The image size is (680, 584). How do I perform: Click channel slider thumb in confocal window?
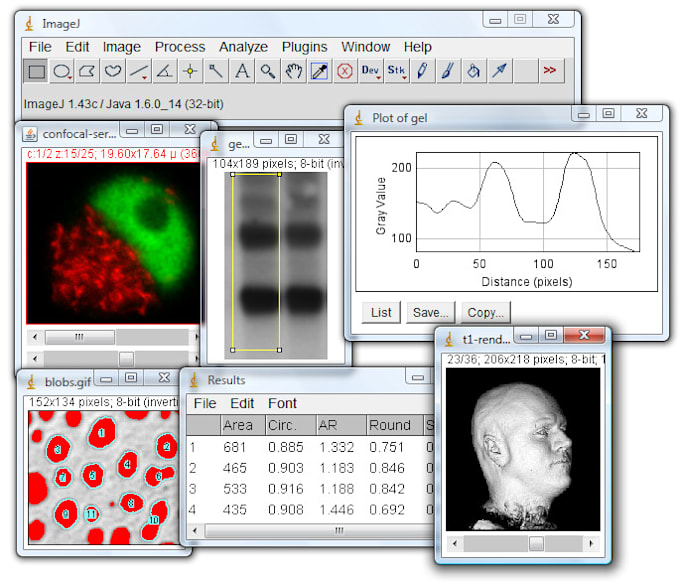coord(80,337)
